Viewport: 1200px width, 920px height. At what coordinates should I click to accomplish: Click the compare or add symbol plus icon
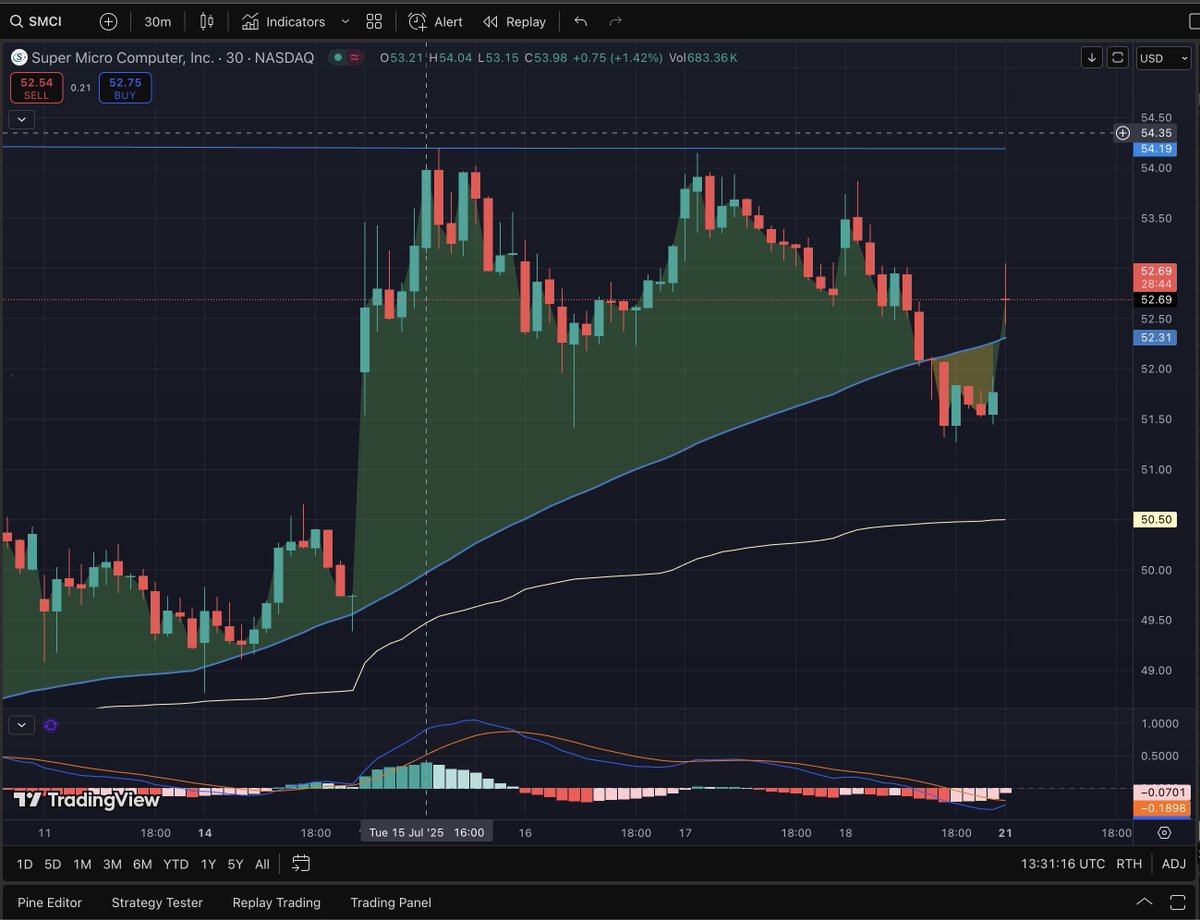108,21
